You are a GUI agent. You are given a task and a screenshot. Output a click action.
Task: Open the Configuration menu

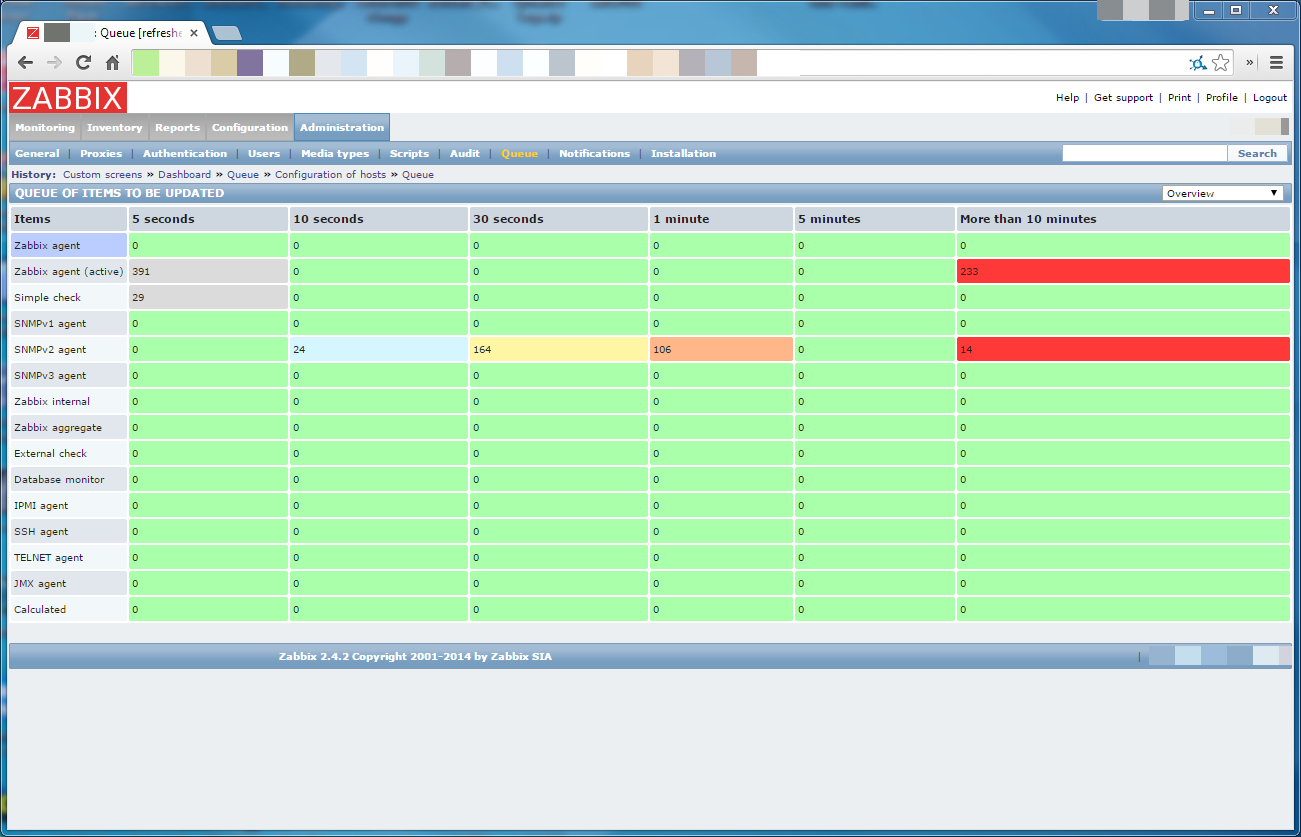tap(250, 128)
